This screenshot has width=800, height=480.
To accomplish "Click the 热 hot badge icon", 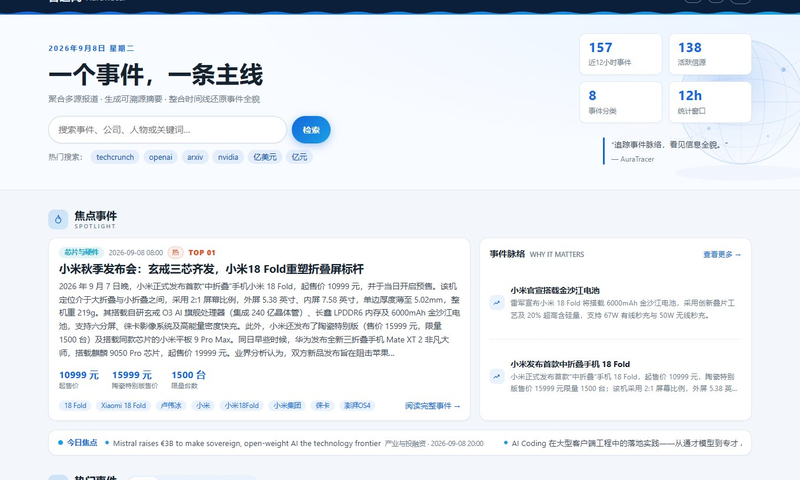I will click(176, 252).
